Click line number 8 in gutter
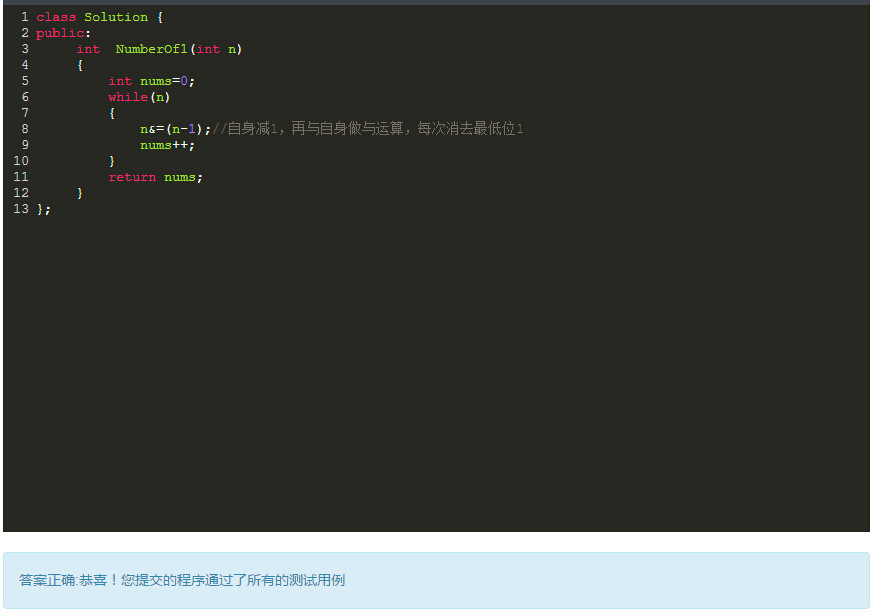The image size is (875, 616). coord(25,129)
